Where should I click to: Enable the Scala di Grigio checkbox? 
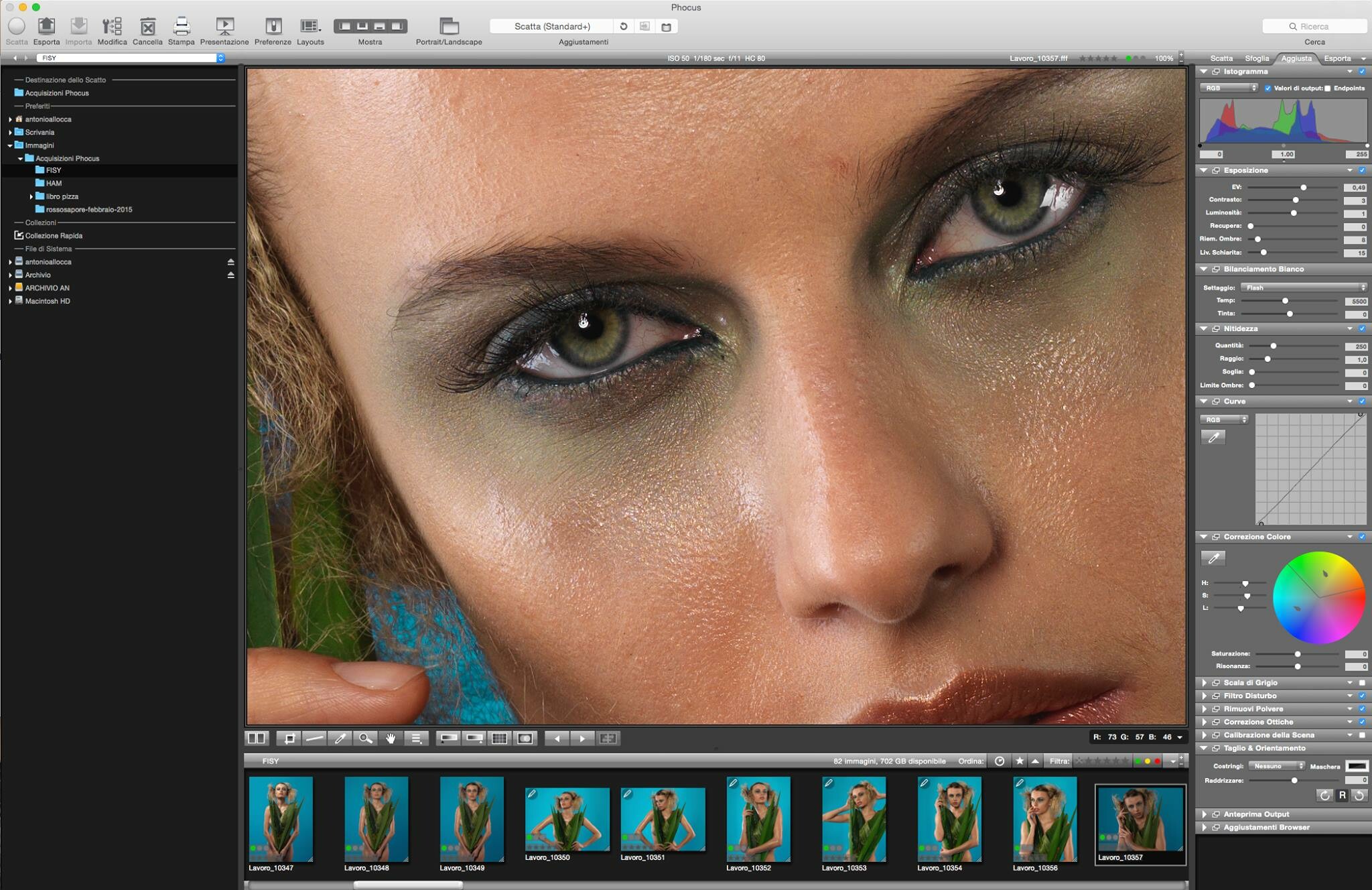pos(1362,683)
